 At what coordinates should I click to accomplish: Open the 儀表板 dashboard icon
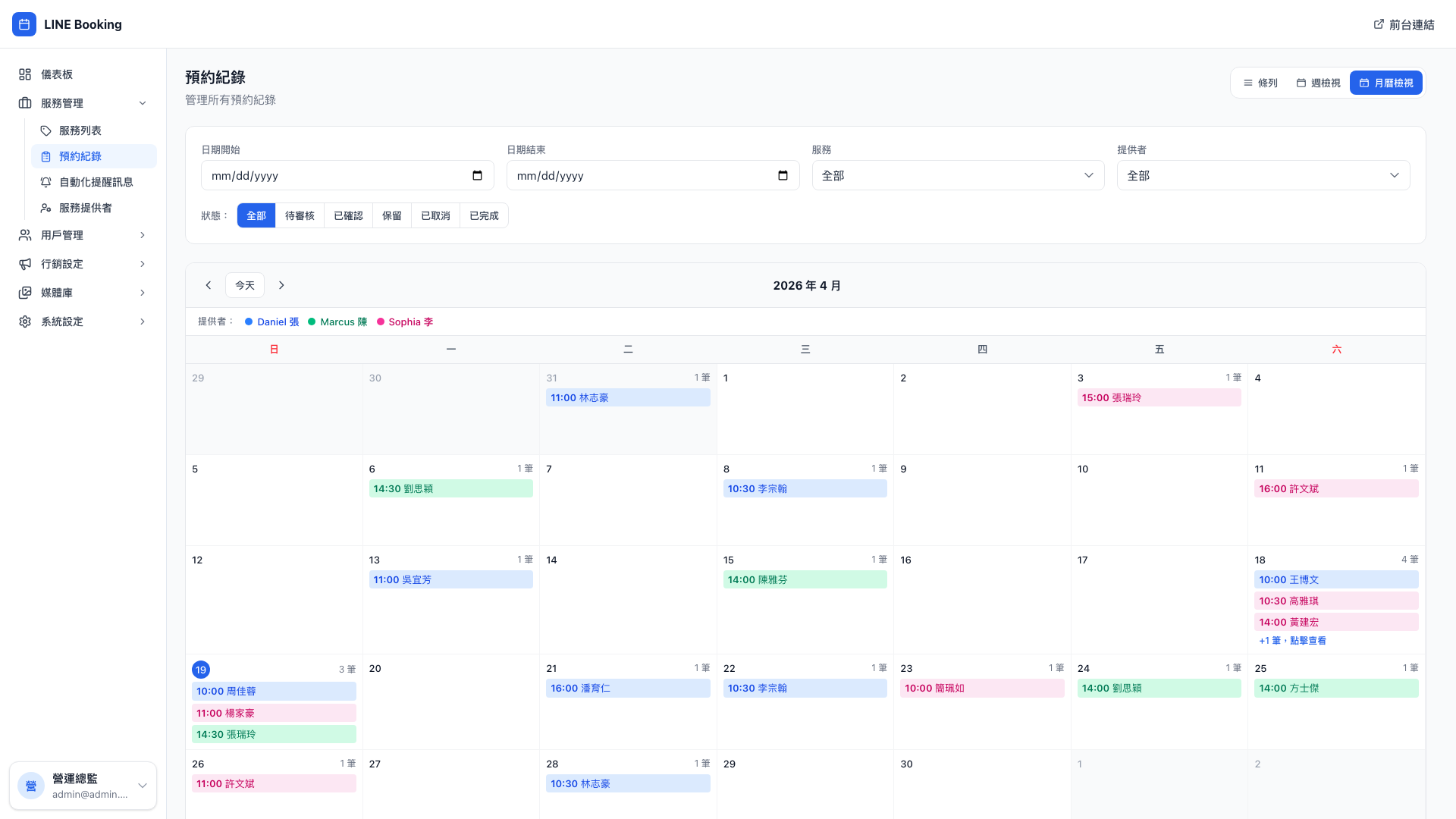(25, 74)
